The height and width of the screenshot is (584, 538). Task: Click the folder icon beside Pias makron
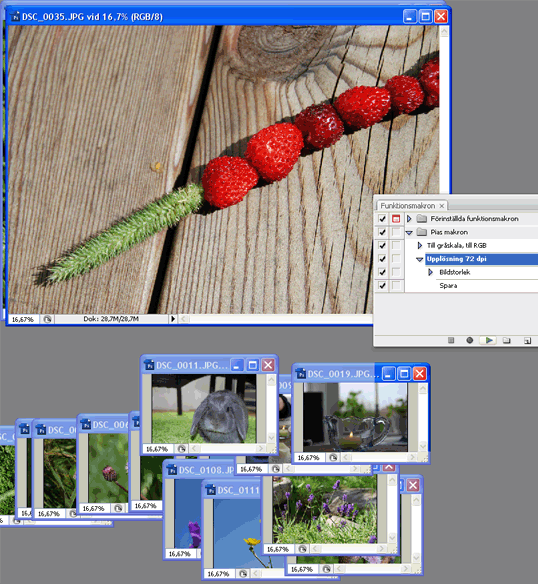pos(421,232)
